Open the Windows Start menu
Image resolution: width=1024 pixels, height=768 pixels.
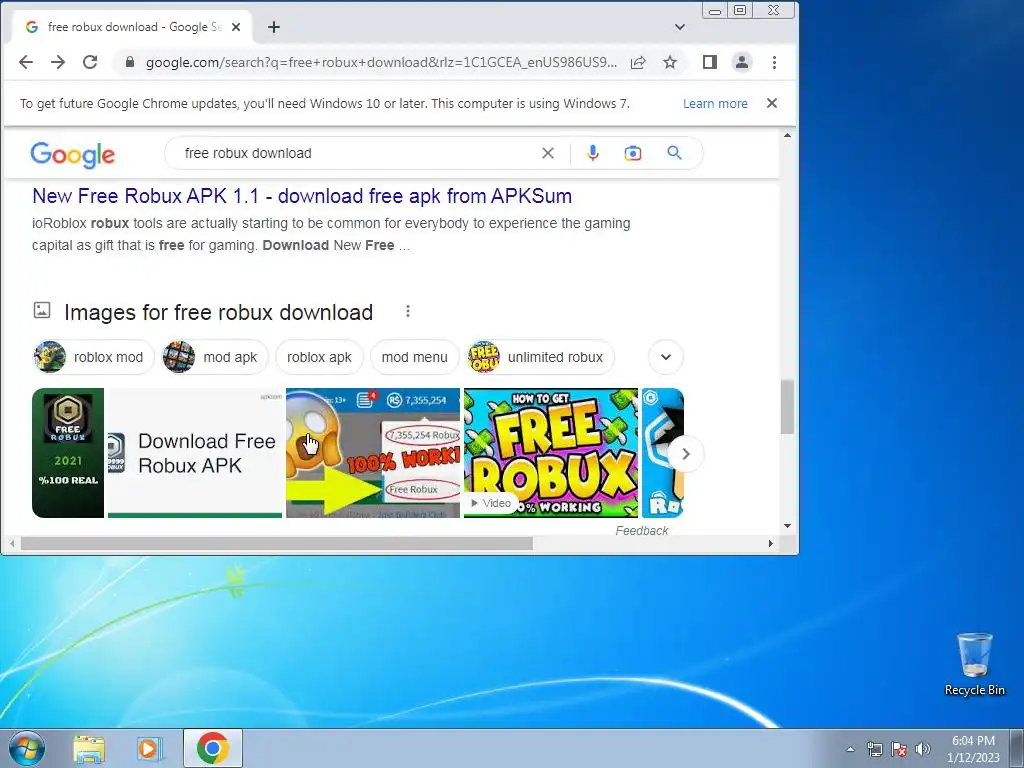coord(26,748)
